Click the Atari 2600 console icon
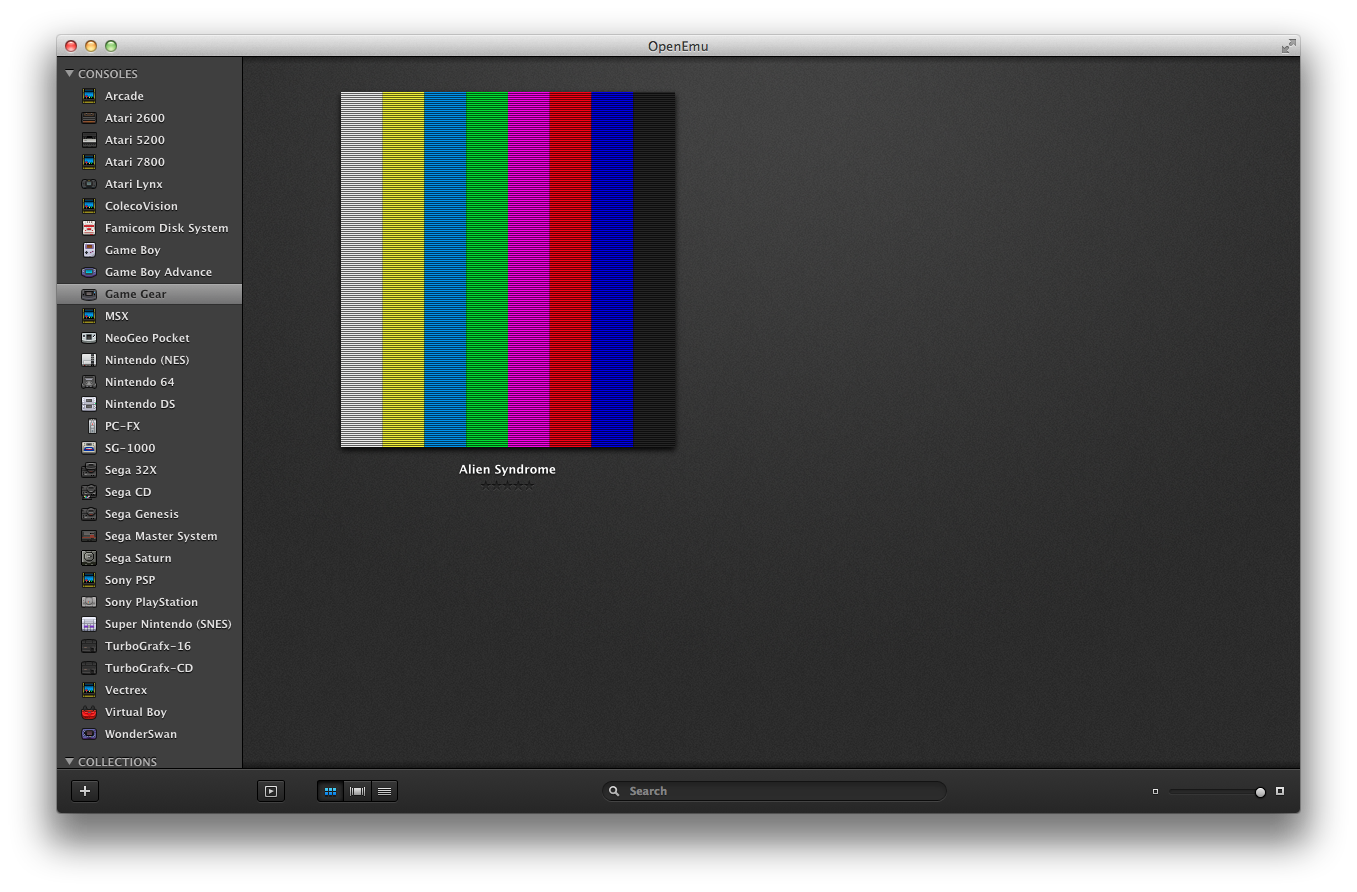 [x=89, y=118]
